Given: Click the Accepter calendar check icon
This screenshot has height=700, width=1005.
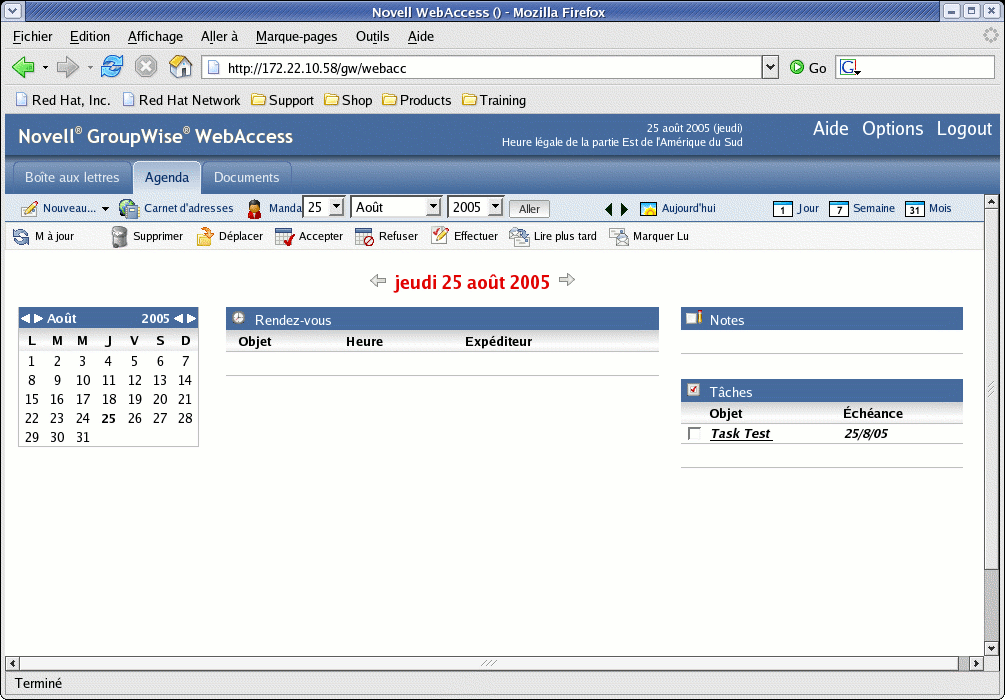Looking at the screenshot, I should [x=285, y=237].
